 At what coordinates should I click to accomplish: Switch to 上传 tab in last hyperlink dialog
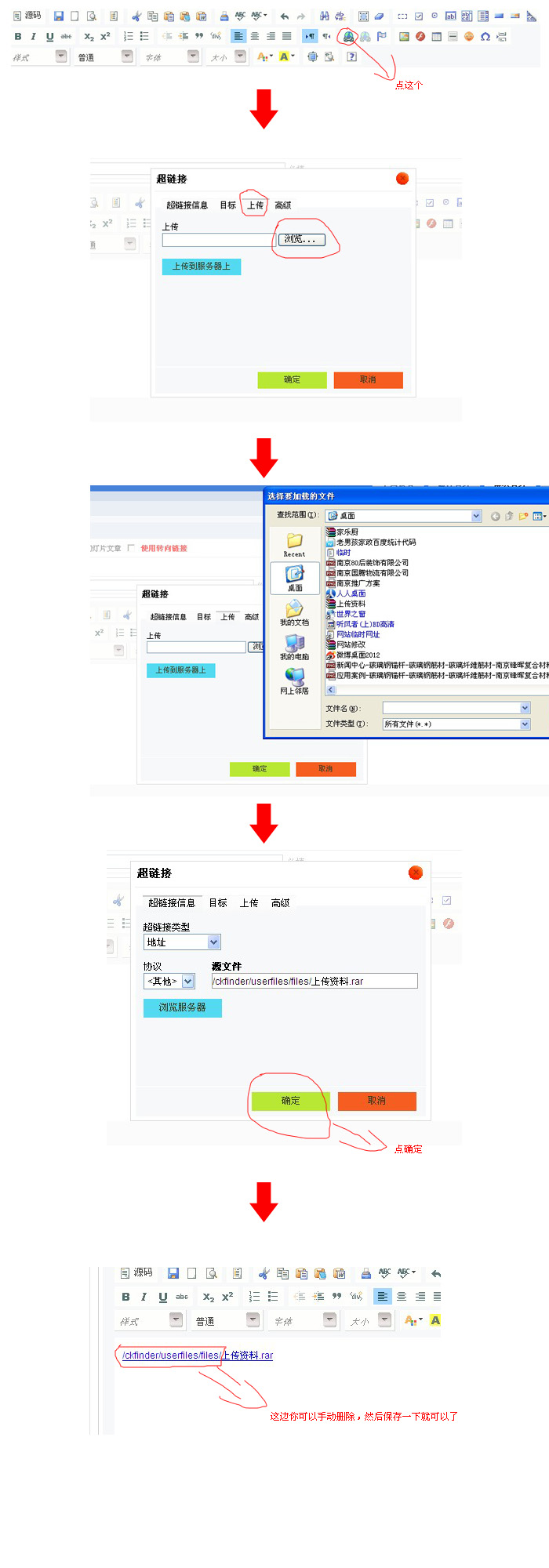(x=249, y=903)
